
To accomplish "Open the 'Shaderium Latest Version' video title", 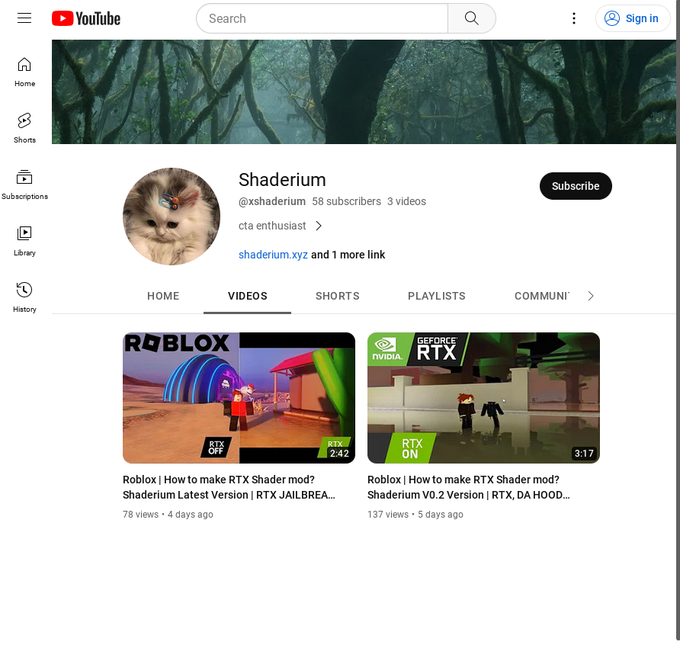I will (229, 487).
